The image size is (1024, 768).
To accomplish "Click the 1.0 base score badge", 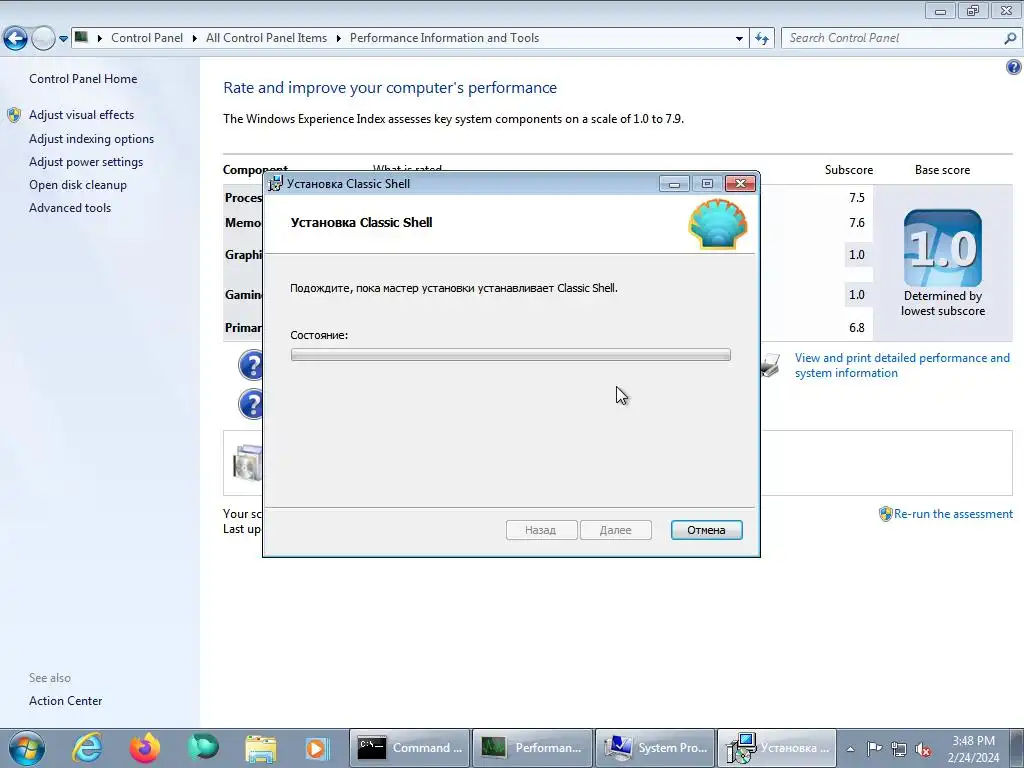I will click(x=942, y=248).
